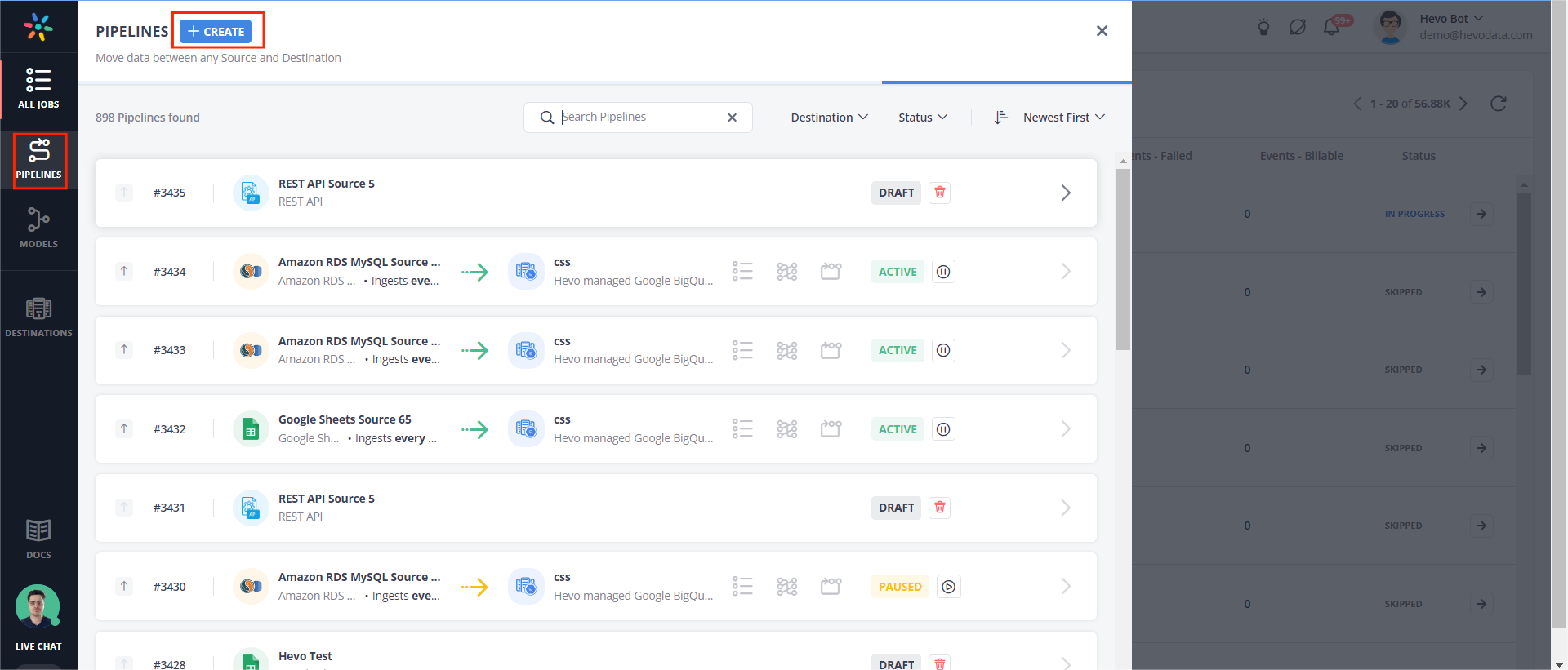Expand pipeline #3432 chevron
This screenshot has width=1568, height=670.
1066,428
